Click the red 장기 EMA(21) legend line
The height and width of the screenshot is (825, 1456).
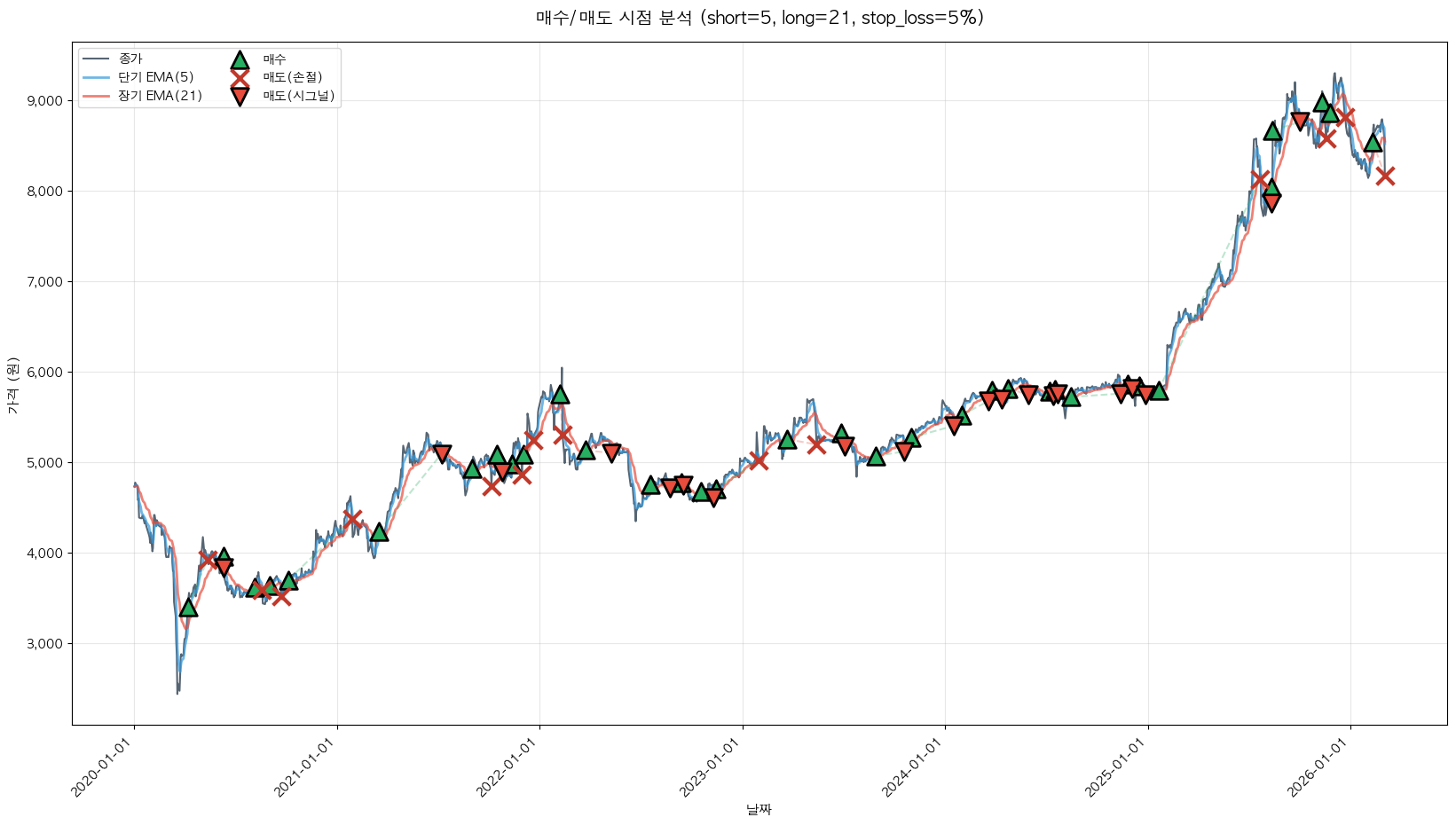96,97
